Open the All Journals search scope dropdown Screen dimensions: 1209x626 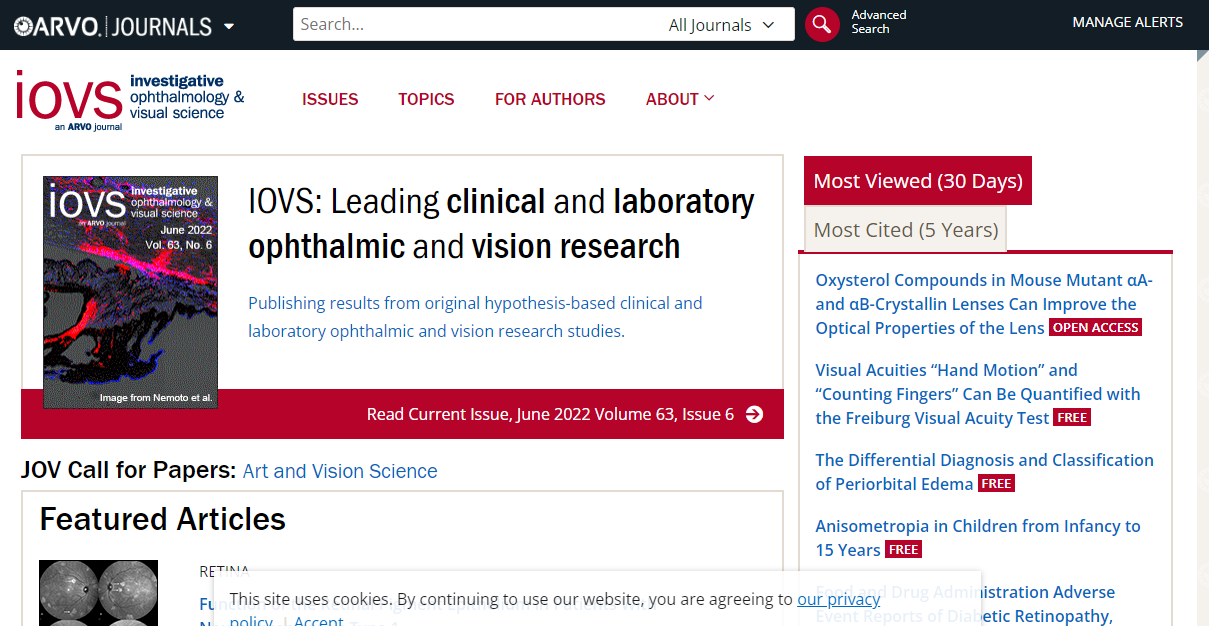point(721,25)
